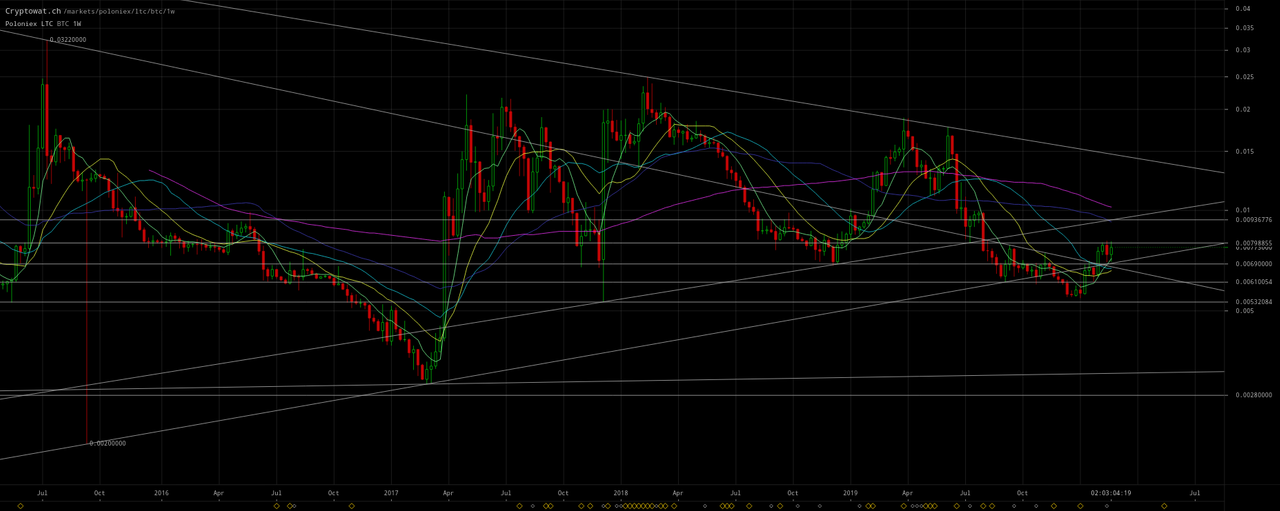Click the 0.03220000 high price label
The width and height of the screenshot is (1280, 511).
(x=68, y=39)
